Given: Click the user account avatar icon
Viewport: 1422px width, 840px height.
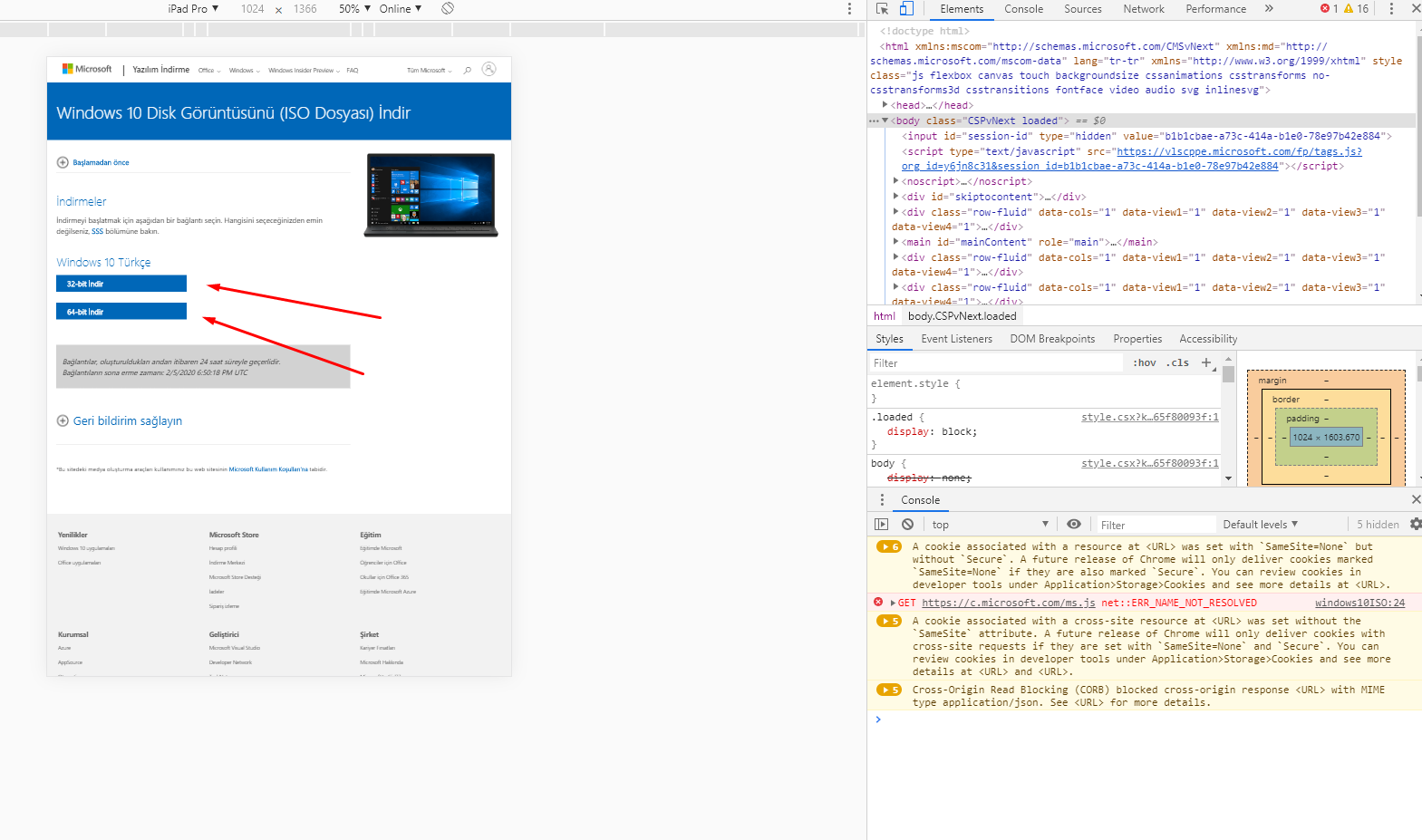Looking at the screenshot, I should (489, 69).
